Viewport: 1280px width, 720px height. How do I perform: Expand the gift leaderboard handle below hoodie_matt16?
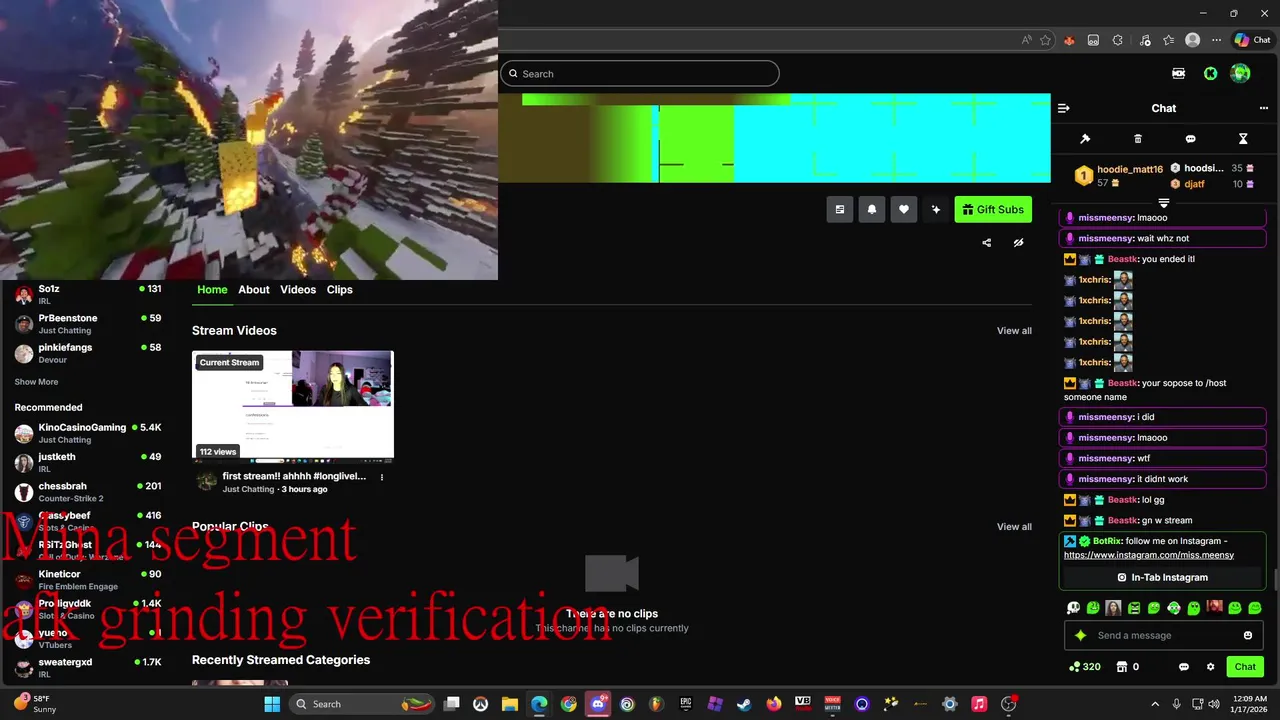(x=1164, y=203)
